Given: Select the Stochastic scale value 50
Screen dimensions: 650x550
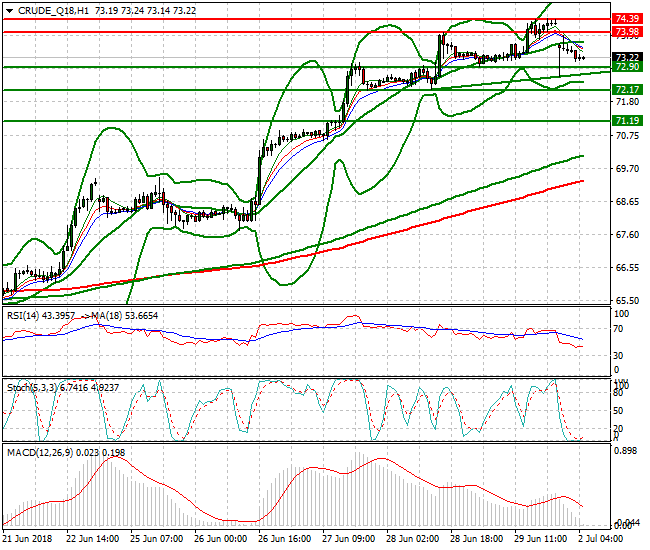Looking at the screenshot, I should 618,411.
